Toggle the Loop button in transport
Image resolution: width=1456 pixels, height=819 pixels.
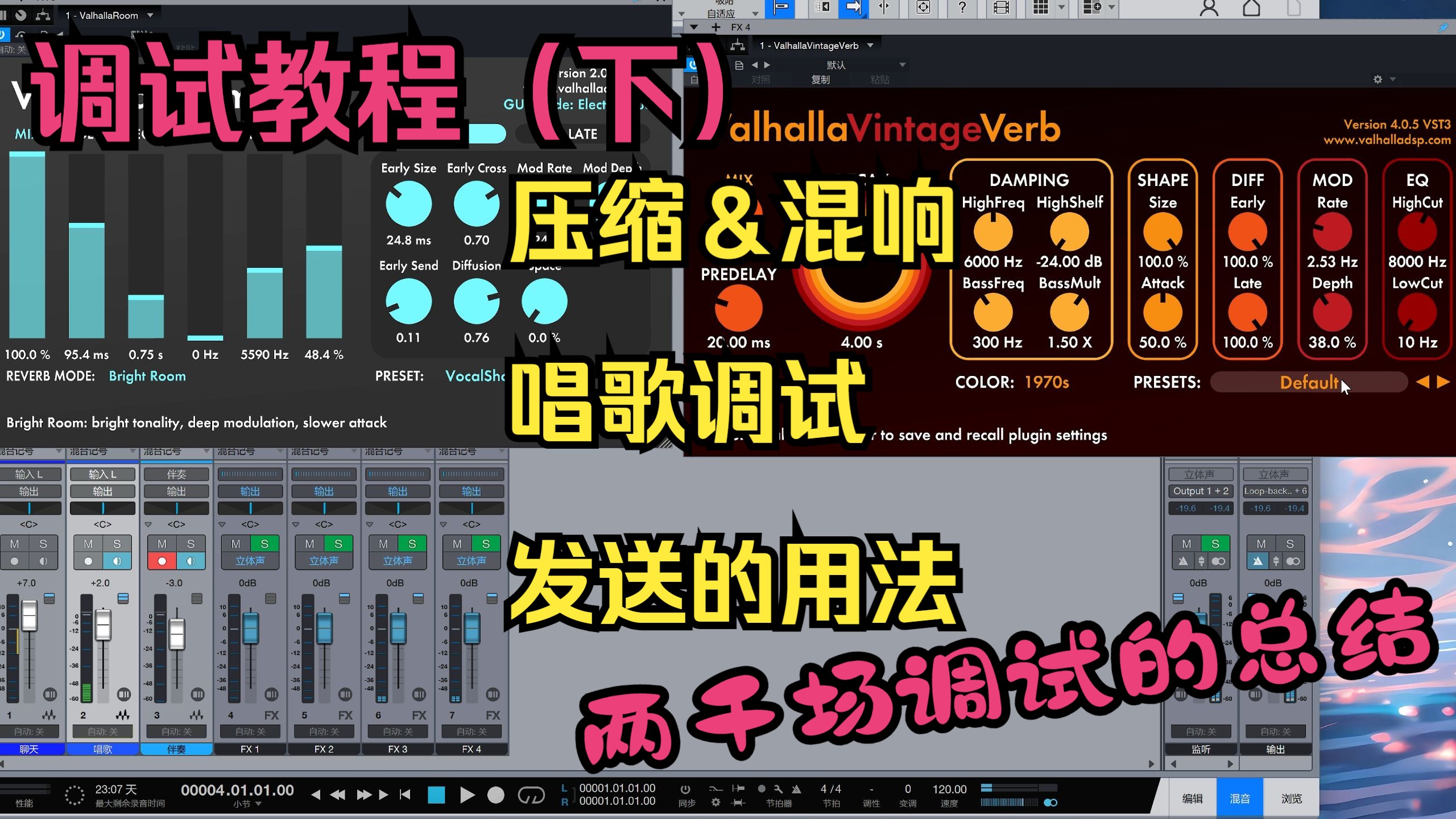pyautogui.click(x=531, y=795)
